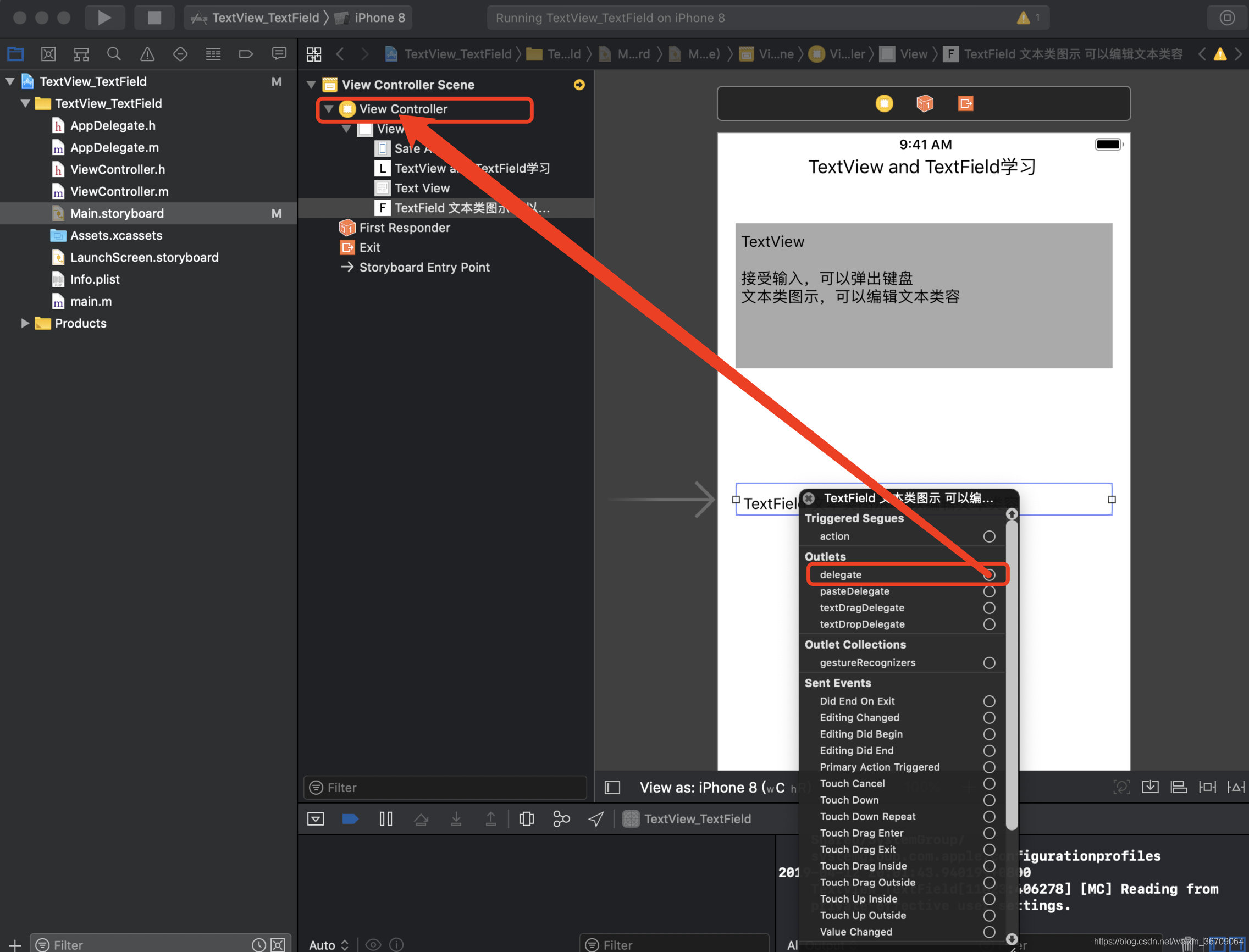Close the TextField connections popup
Viewport: 1249px width, 952px height.
click(809, 498)
